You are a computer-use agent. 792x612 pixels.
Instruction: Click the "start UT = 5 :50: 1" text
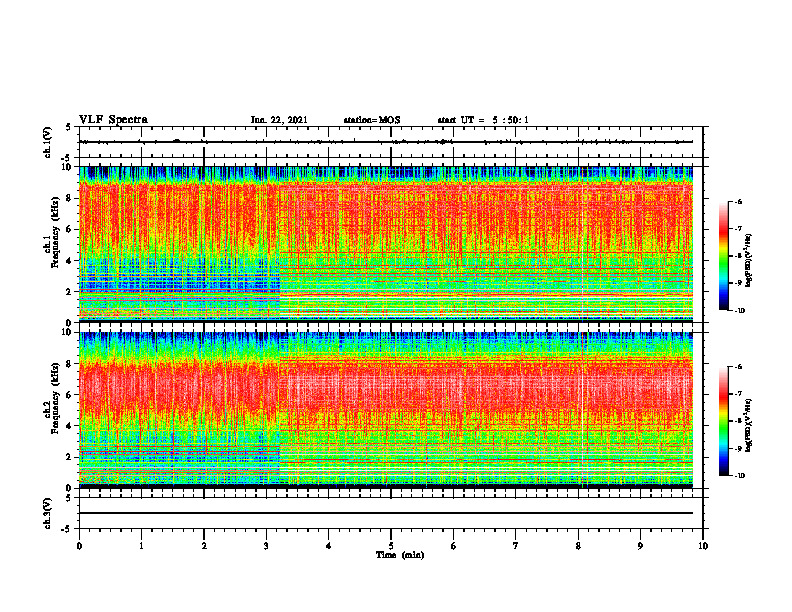[483, 120]
